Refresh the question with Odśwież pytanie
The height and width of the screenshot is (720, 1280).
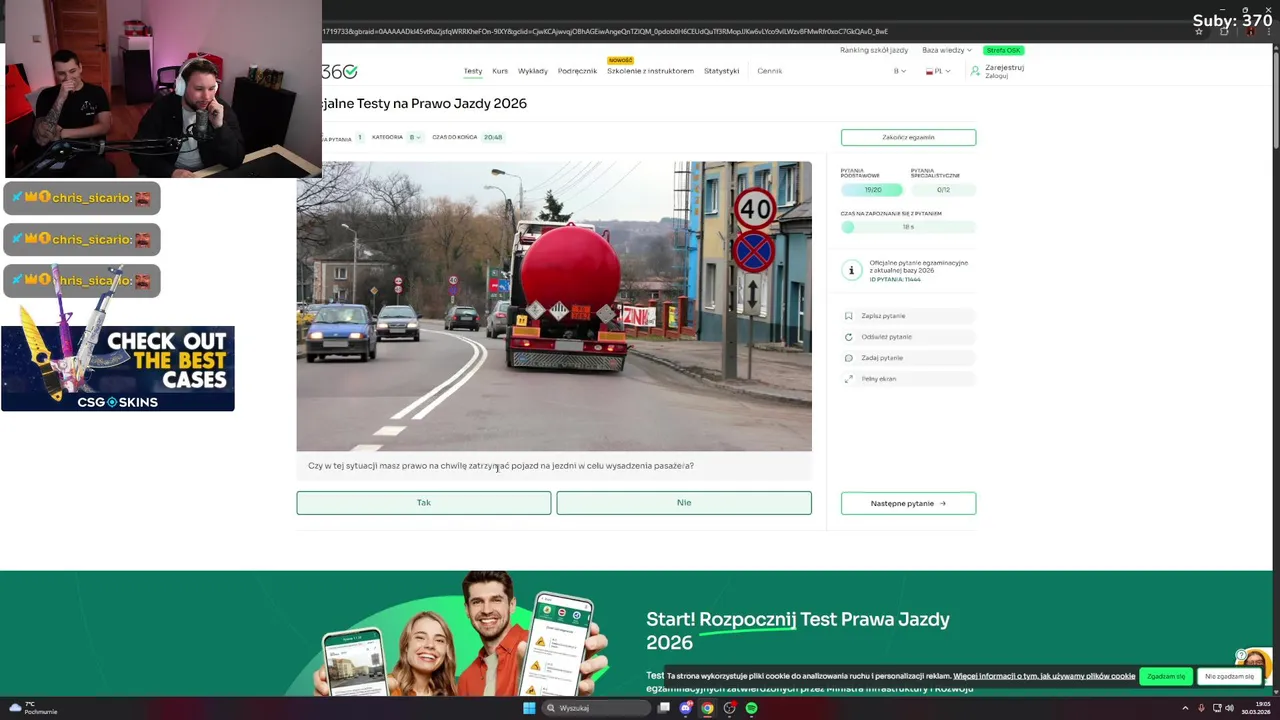coord(908,337)
